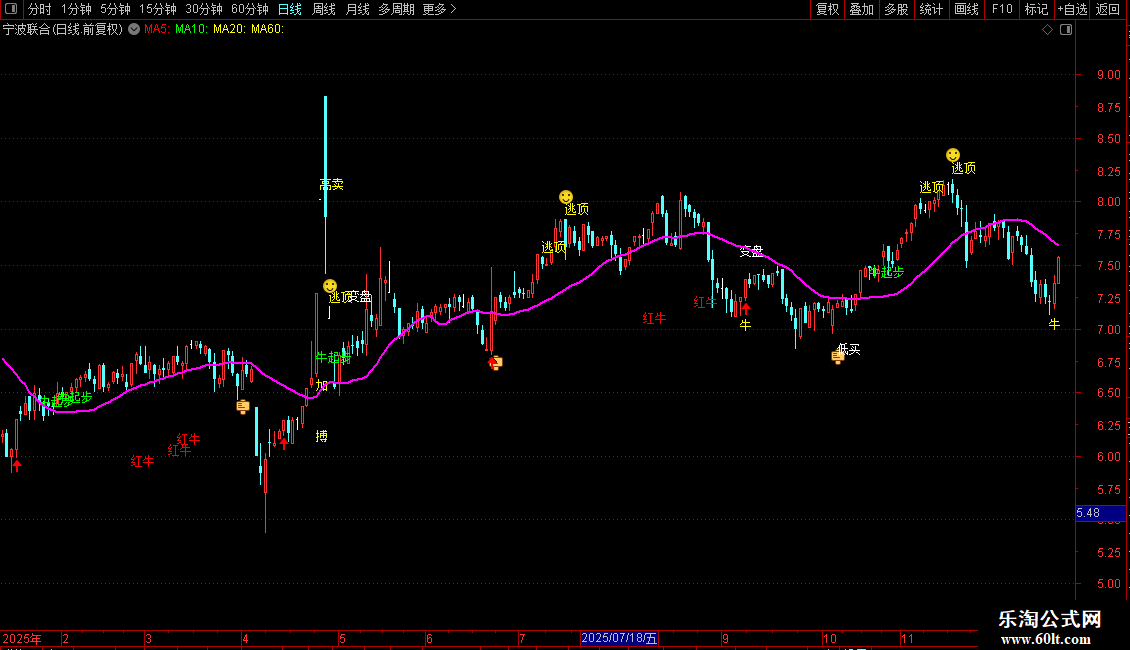1130x650 pixels.
Task: Click the red up-arrow at the chart's left edge
Action: (x=16, y=466)
